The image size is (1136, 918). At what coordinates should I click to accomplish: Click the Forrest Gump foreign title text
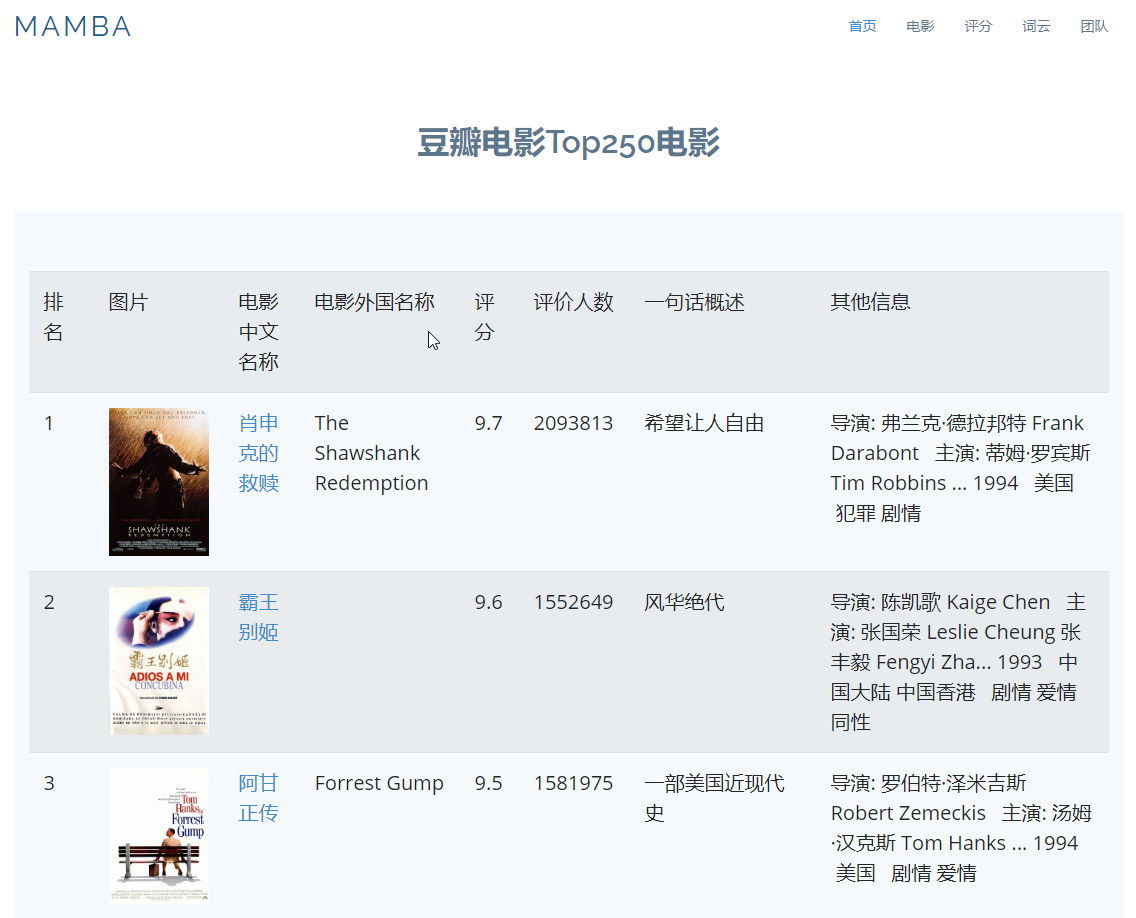pyautogui.click(x=379, y=783)
